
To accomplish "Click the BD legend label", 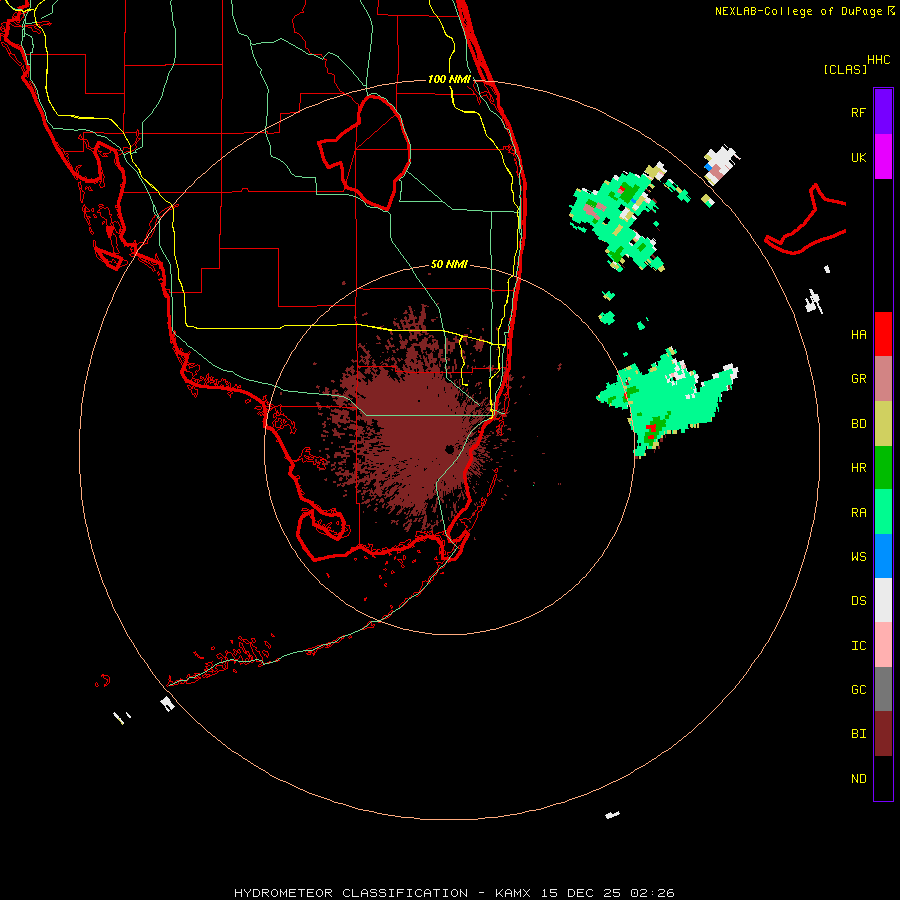I will tap(858, 424).
